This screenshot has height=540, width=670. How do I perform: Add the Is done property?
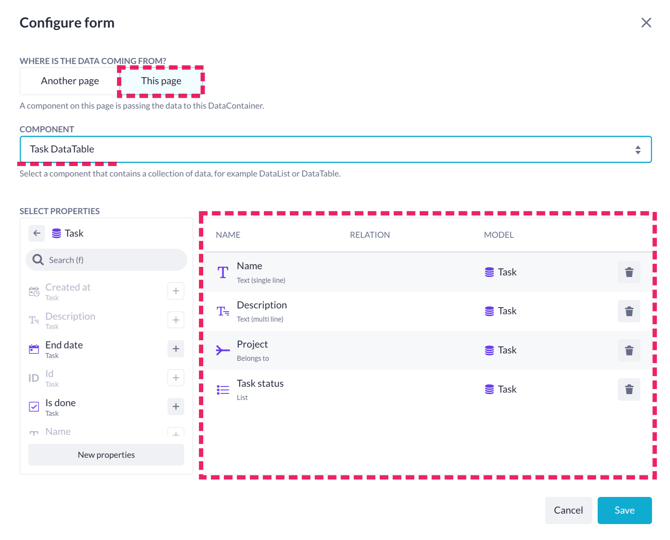pyautogui.click(x=176, y=406)
